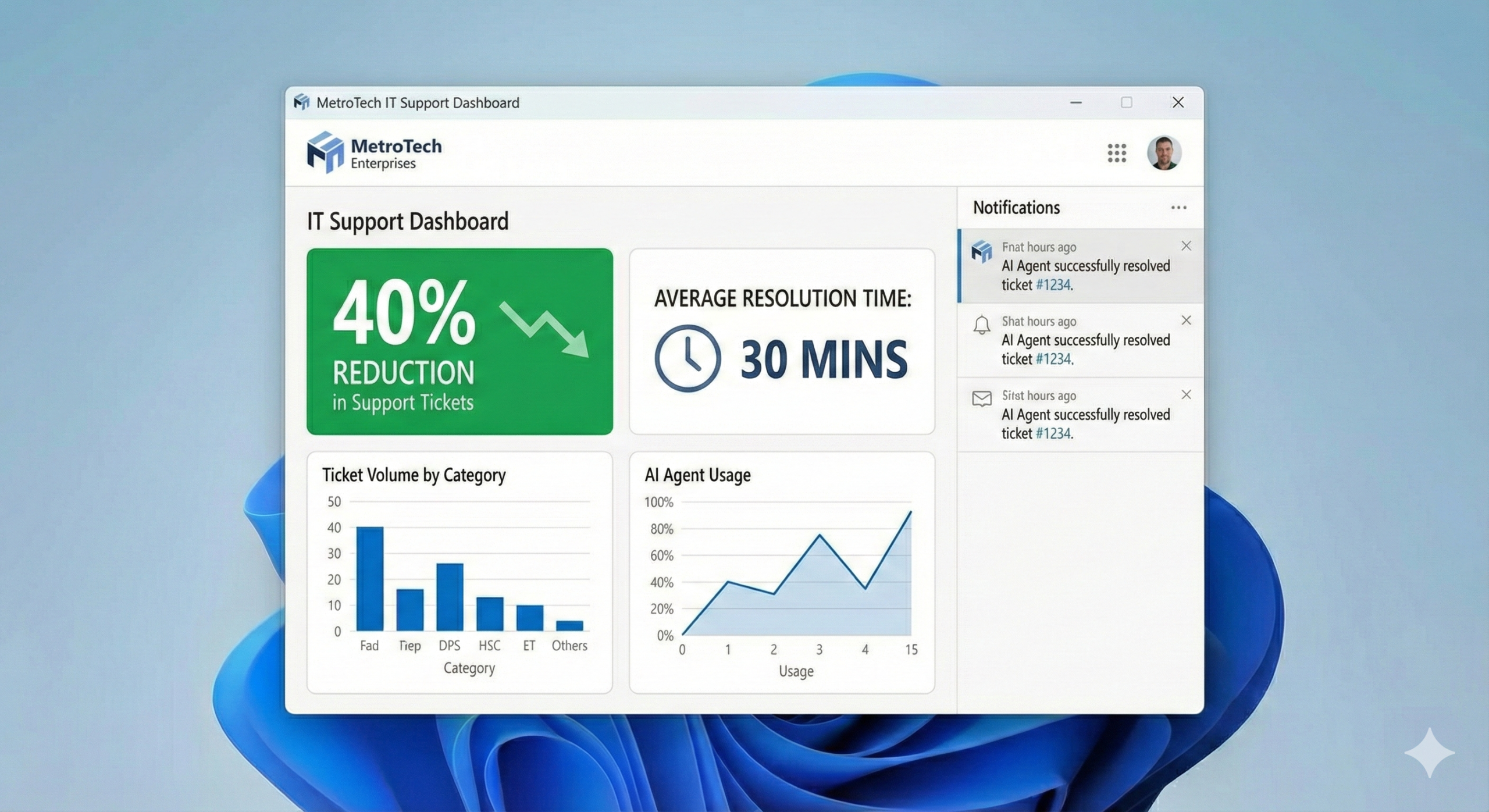Image resolution: width=1489 pixels, height=812 pixels.
Task: Click the clock icon beside 30 MINS
Action: [x=687, y=358]
